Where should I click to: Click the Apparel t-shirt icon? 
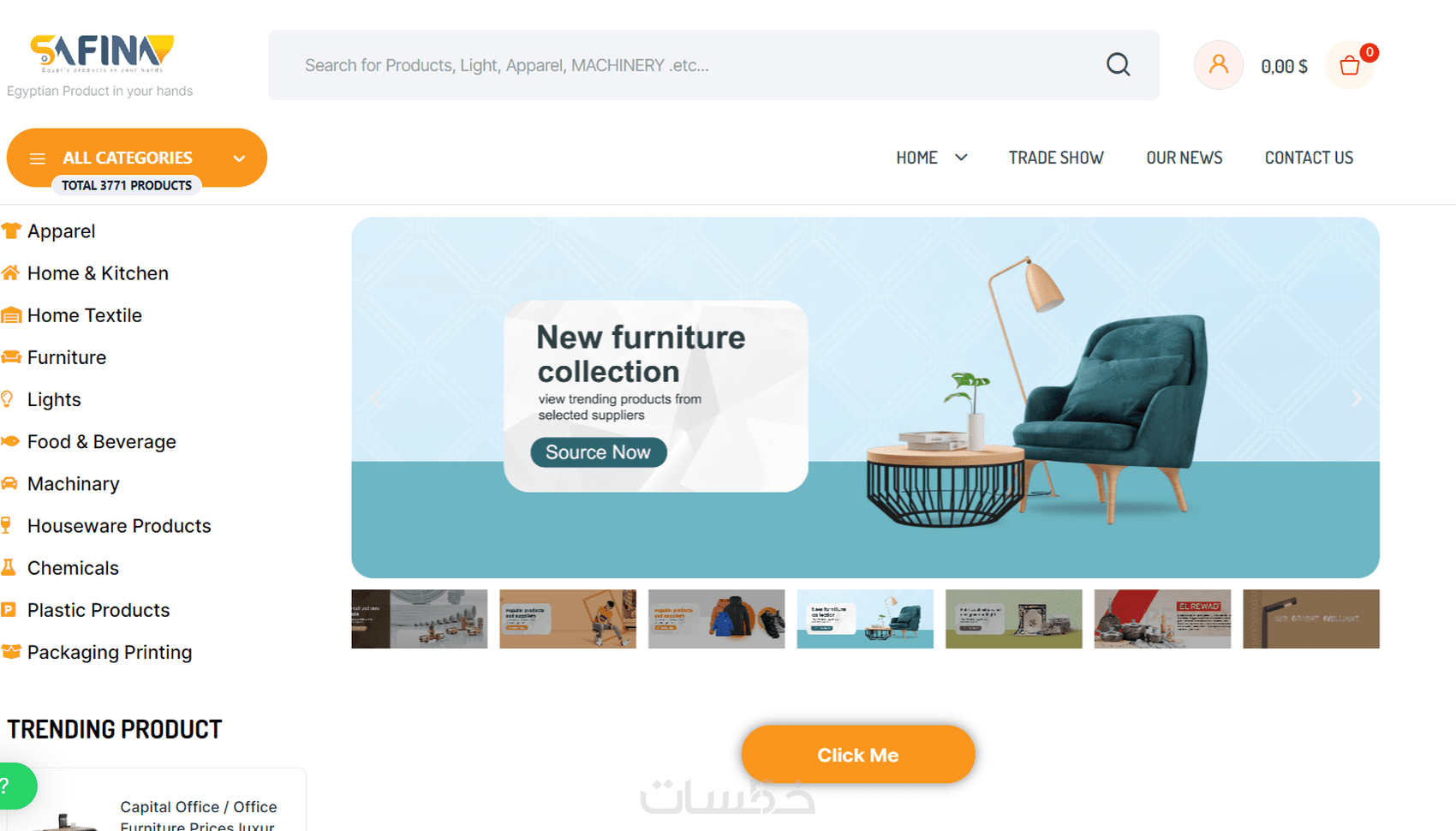[x=10, y=230]
